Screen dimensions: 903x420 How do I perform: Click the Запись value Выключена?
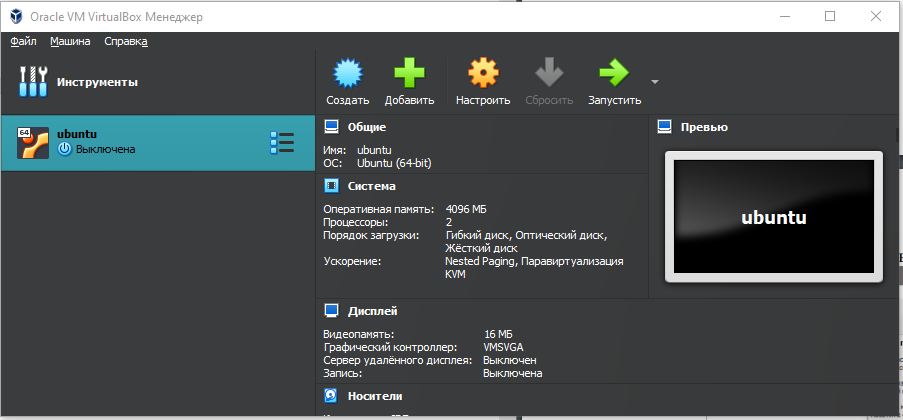pos(513,373)
